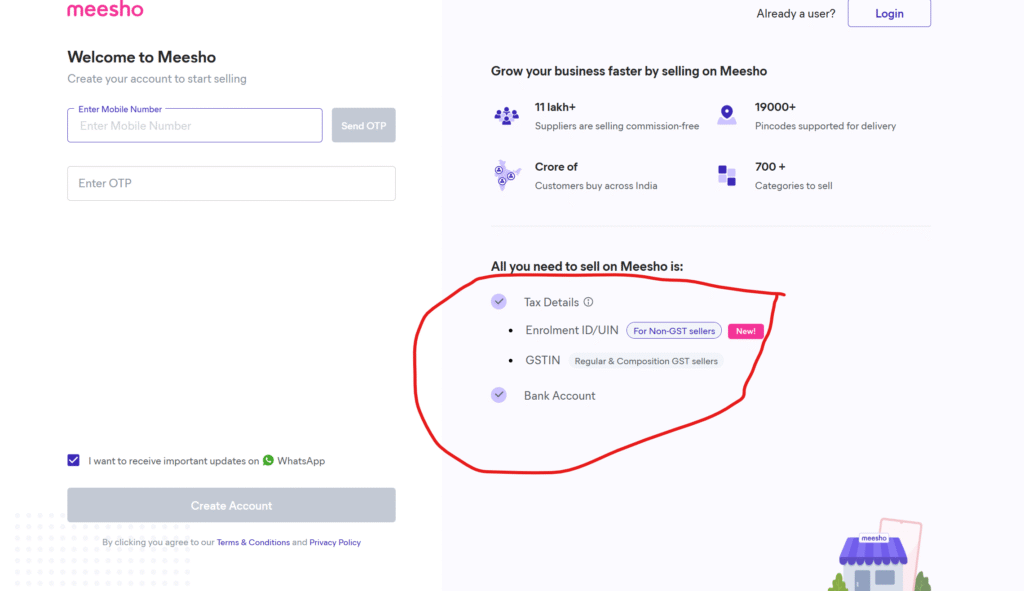This screenshot has width=1024, height=591.
Task: Click the Login button
Action: (889, 13)
